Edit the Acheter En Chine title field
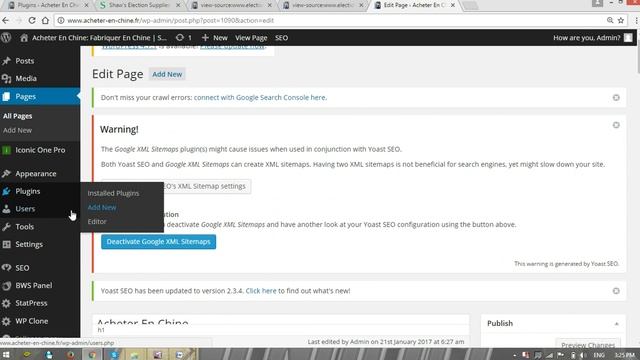640x360 pixels. [x=281, y=322]
